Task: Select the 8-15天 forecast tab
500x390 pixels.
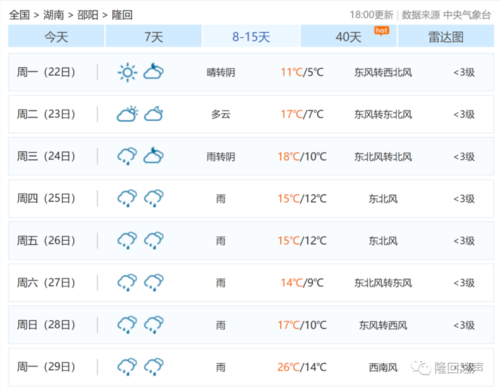Action: click(x=251, y=36)
